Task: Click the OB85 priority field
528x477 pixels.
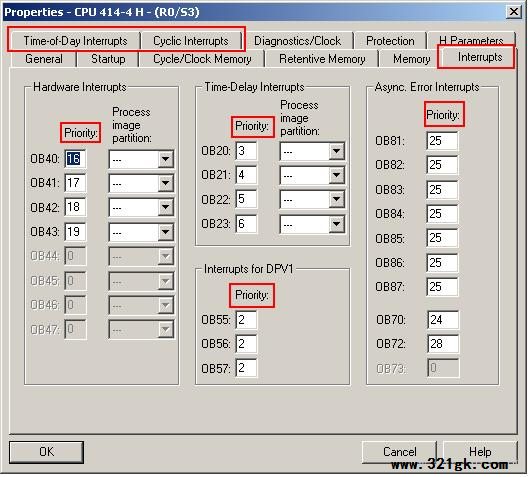Action: click(442, 238)
